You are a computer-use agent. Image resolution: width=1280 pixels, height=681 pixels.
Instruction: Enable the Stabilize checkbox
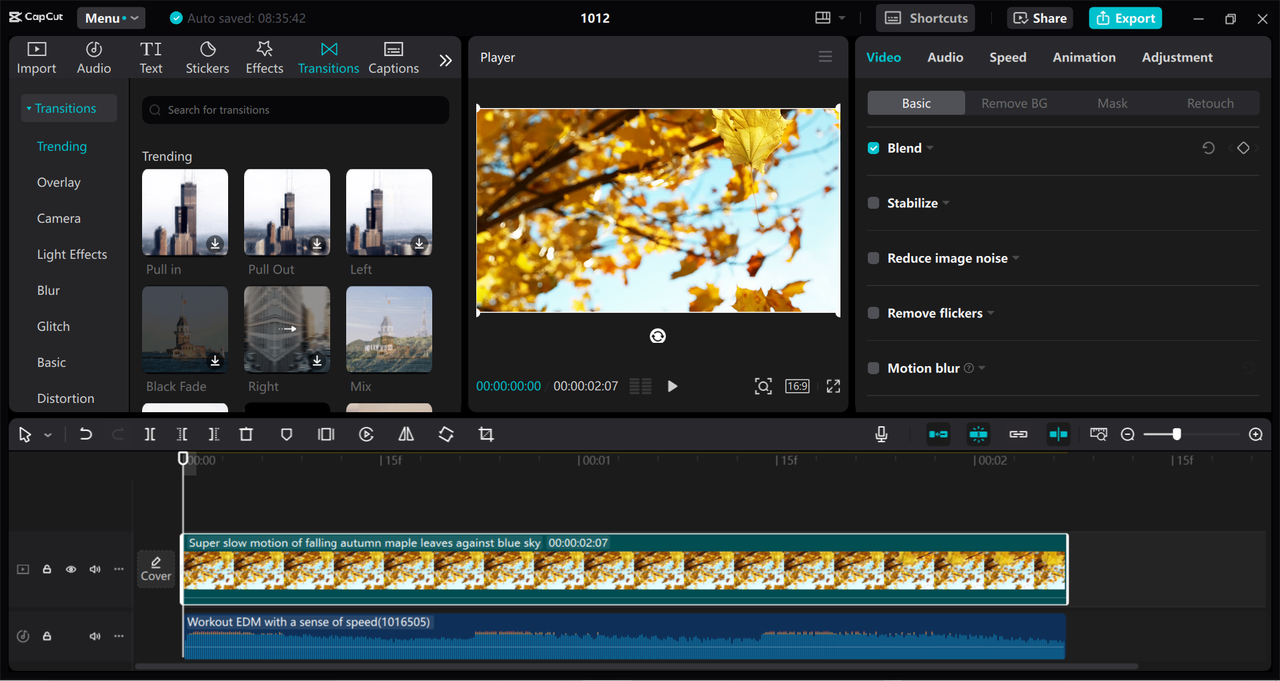[x=873, y=203]
